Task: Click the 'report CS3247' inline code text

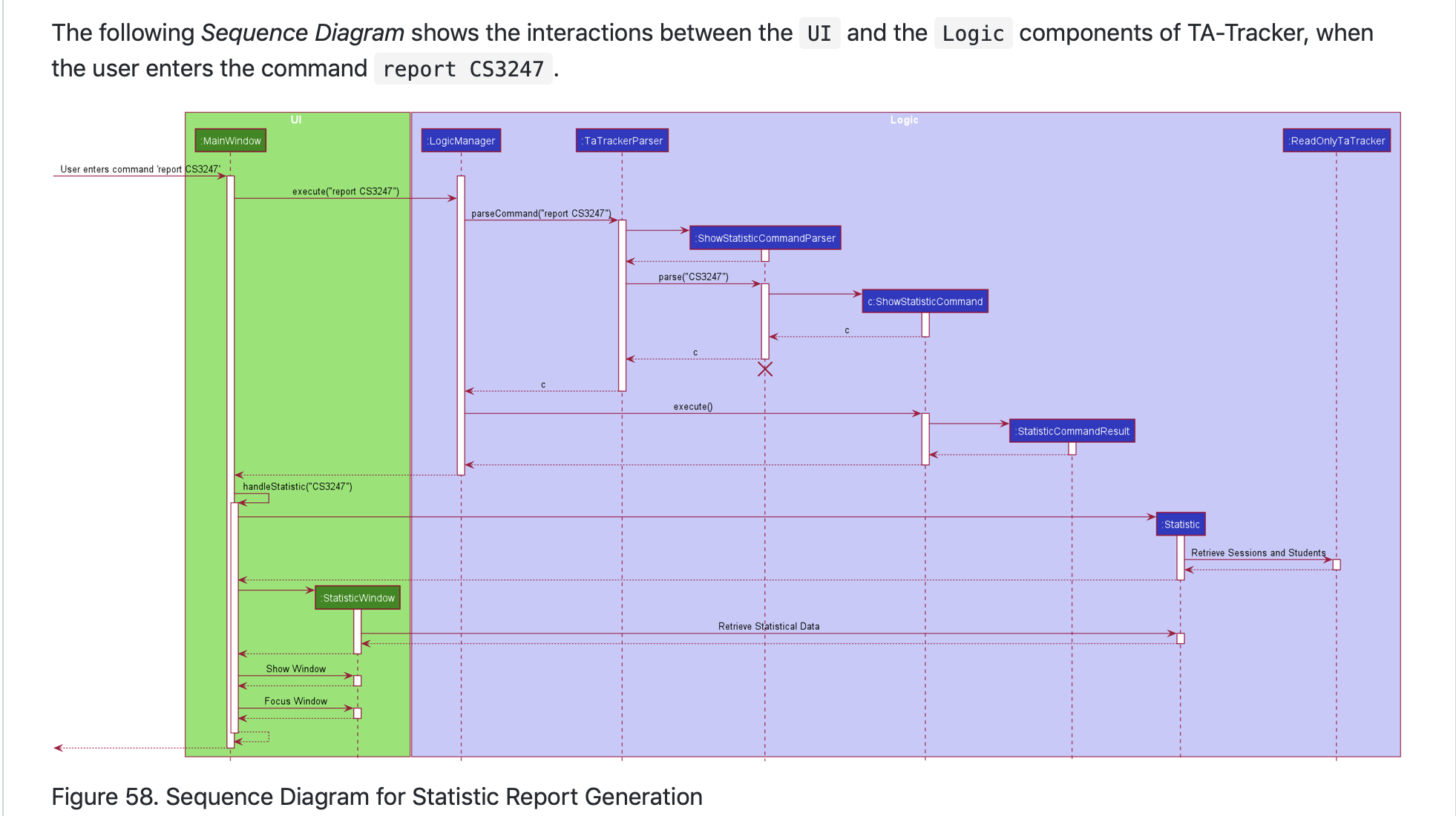Action: (x=463, y=69)
